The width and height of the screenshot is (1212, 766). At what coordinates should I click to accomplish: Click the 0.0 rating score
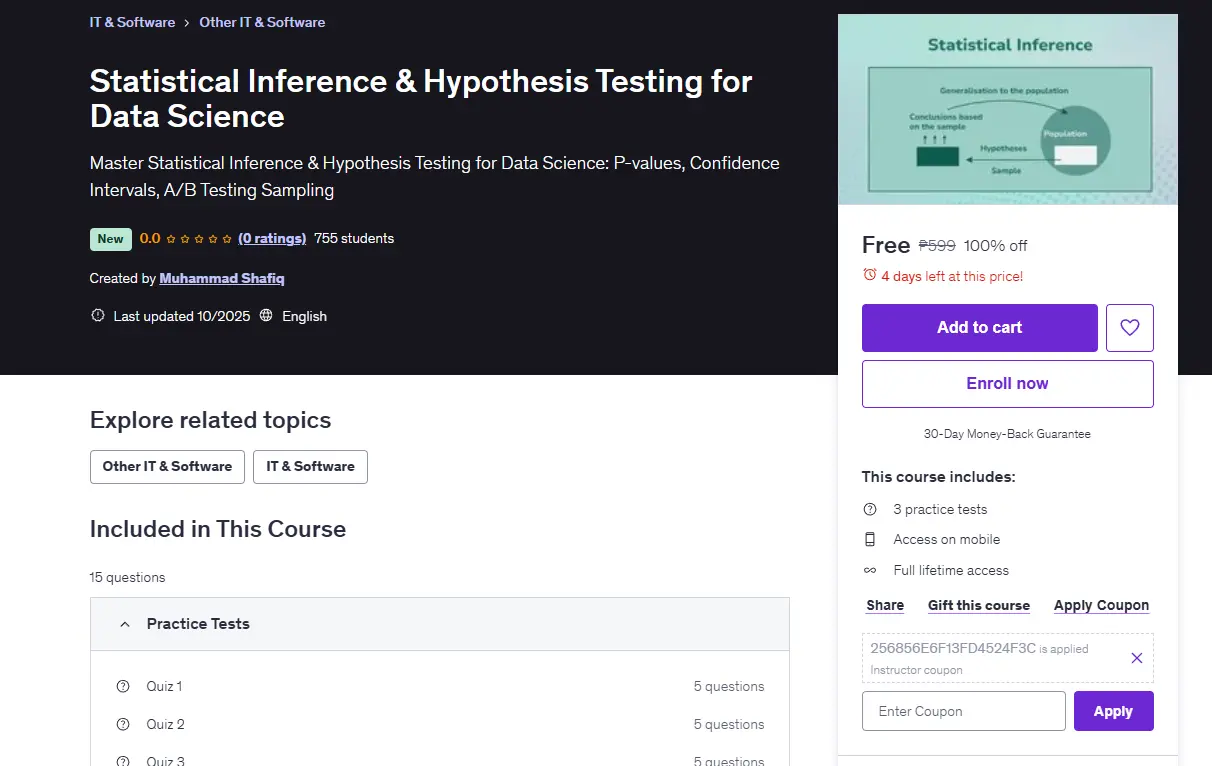pyautogui.click(x=150, y=238)
